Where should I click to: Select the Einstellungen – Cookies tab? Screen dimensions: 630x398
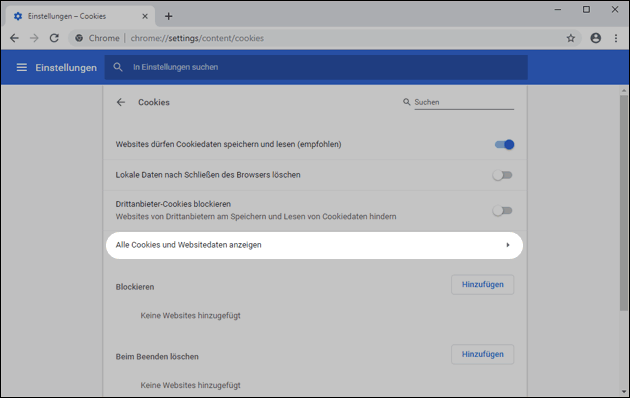80,16
